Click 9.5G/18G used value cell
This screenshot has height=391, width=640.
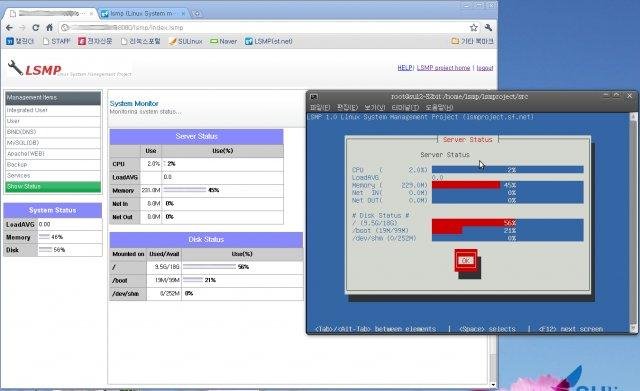point(164,267)
